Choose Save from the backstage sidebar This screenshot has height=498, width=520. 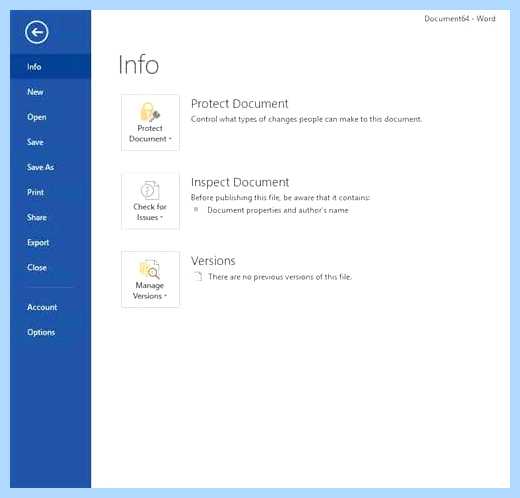(x=50, y=142)
